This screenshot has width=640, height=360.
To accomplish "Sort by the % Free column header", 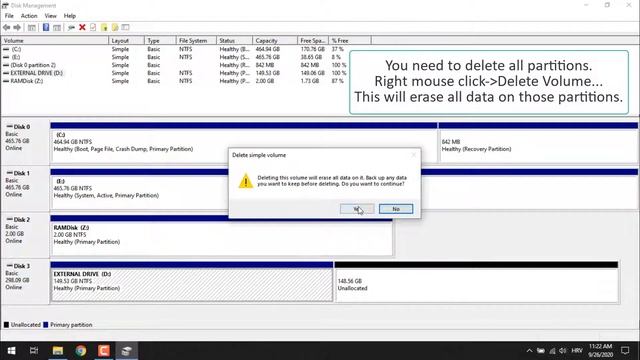I will coord(350,41).
